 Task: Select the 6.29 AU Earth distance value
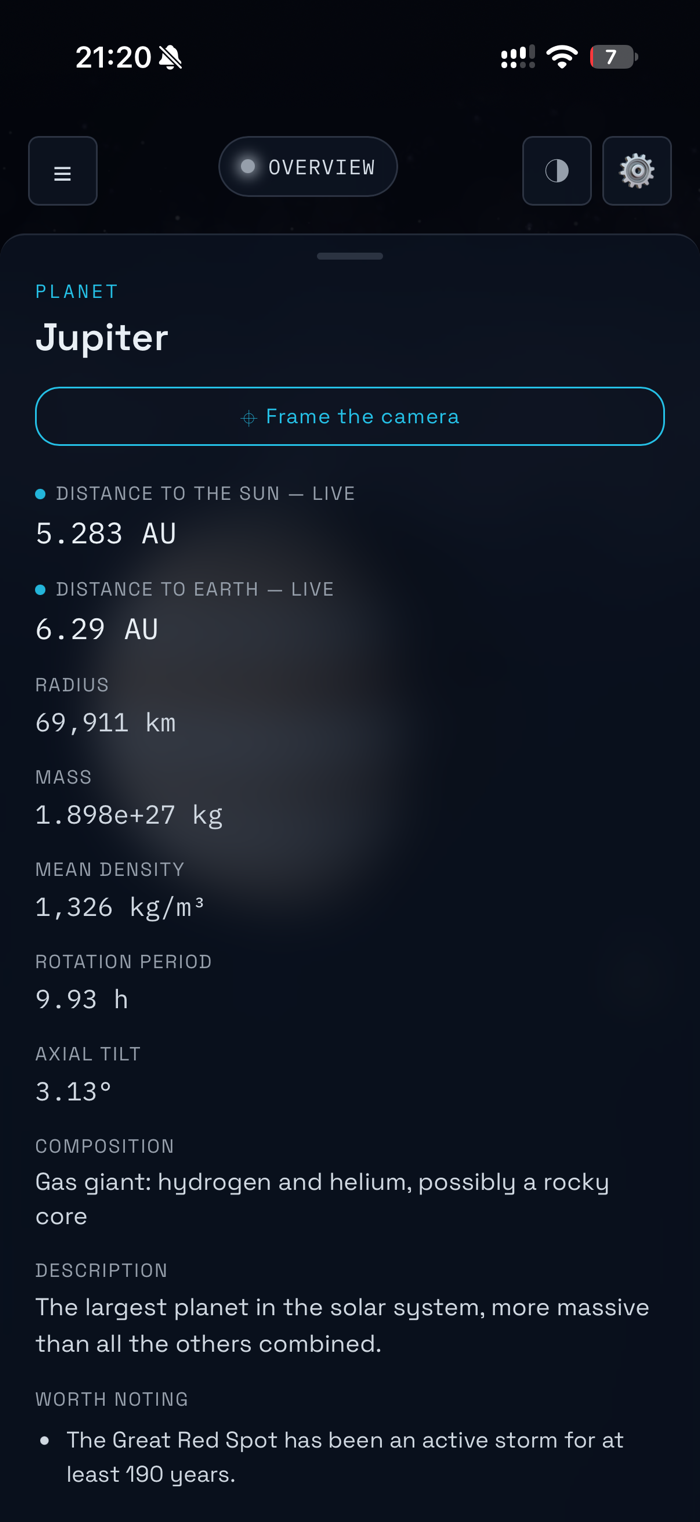coord(97,629)
